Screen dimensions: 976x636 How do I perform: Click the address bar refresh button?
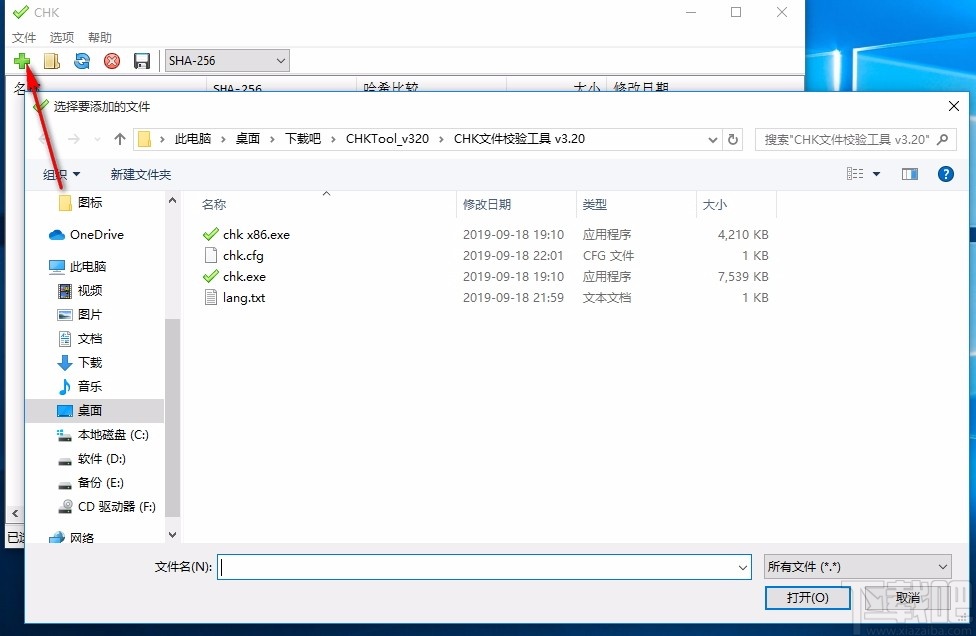(733, 139)
